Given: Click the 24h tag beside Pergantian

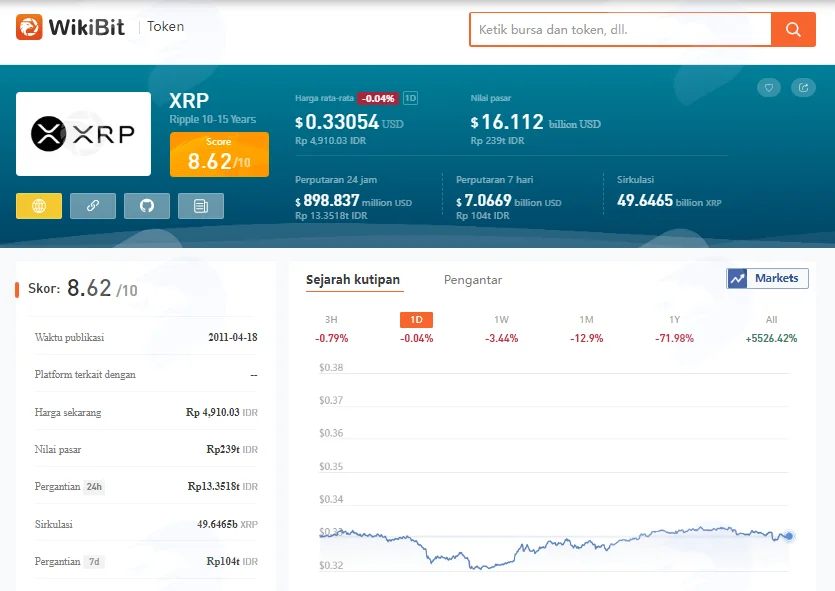Looking at the screenshot, I should click(x=94, y=487).
